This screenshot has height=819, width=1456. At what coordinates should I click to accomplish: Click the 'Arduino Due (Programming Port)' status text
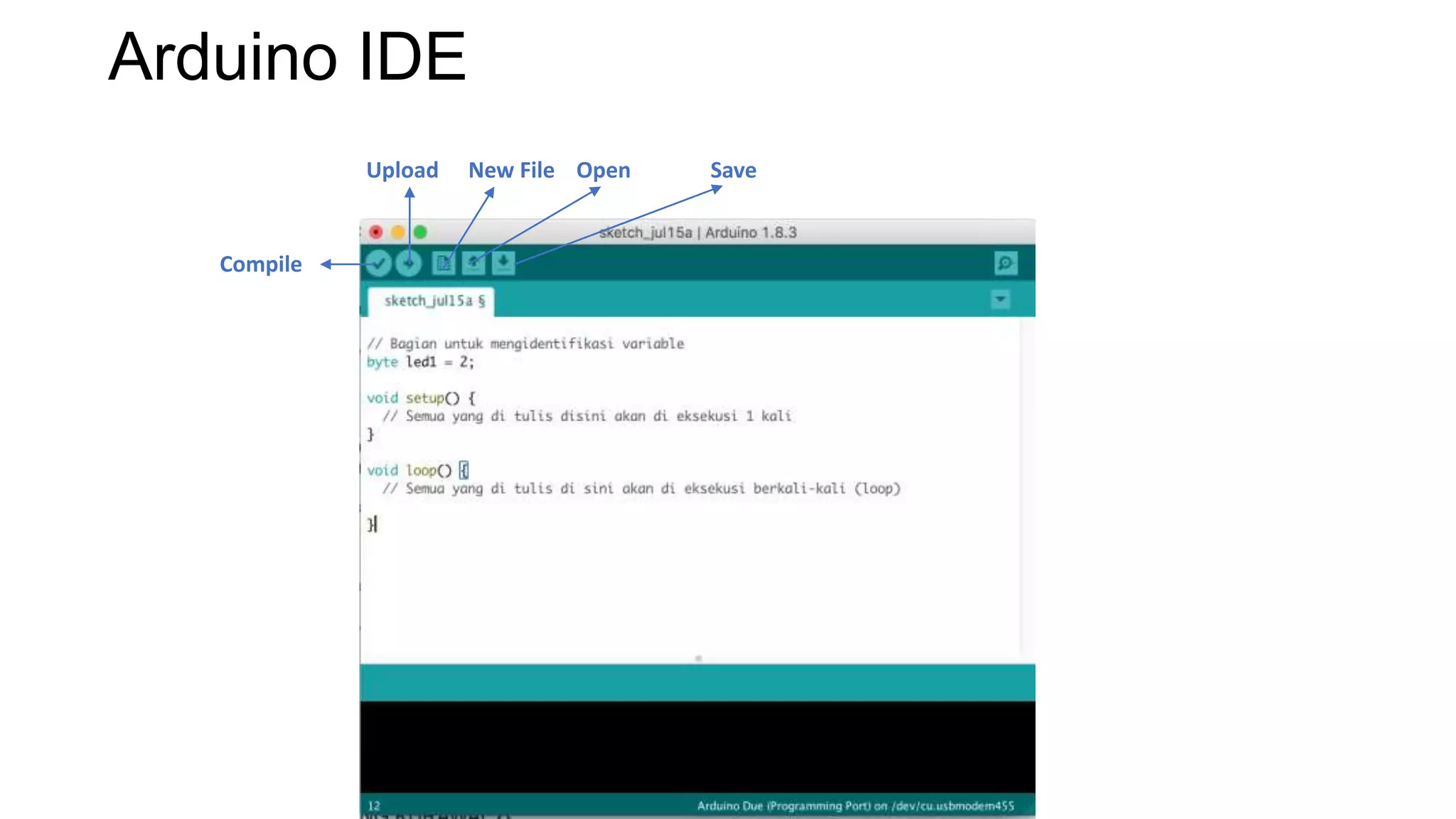pyautogui.click(x=855, y=805)
